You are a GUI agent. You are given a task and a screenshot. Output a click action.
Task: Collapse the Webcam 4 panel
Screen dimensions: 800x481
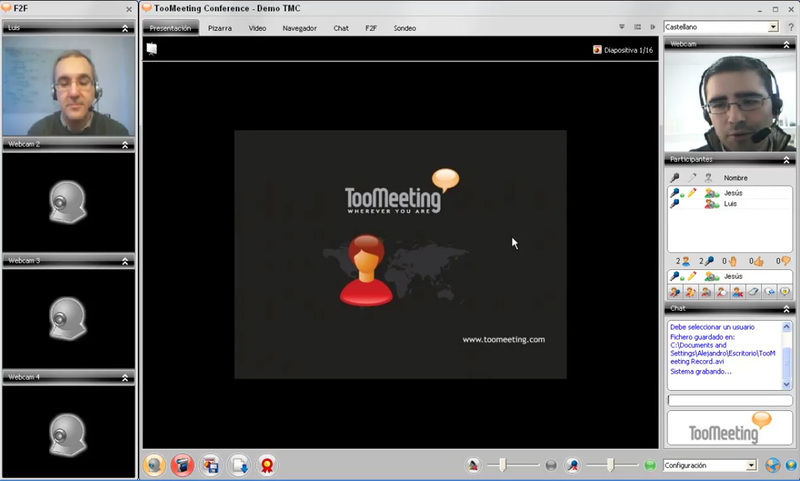[125, 378]
